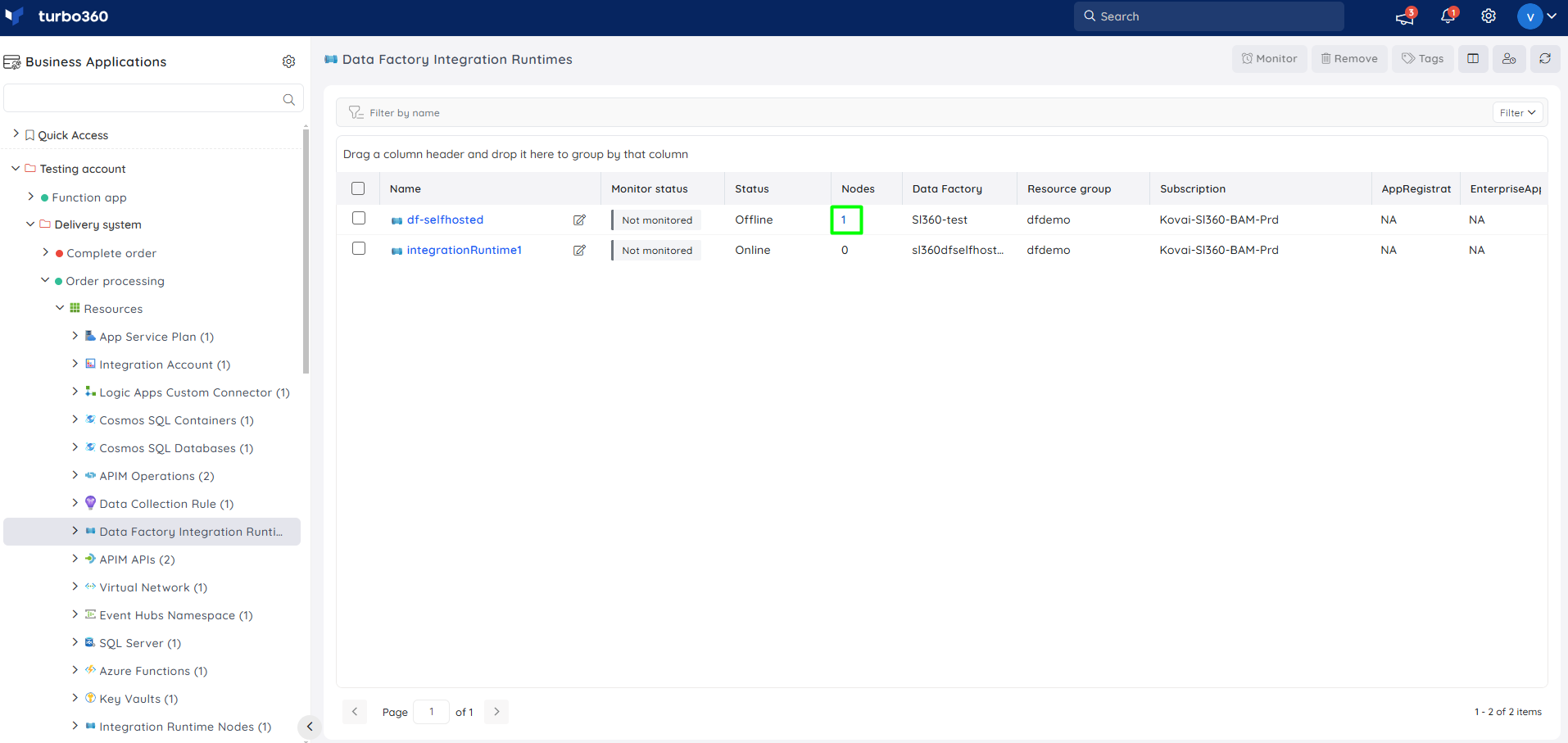Sort by the Name column header
The height and width of the screenshot is (743, 1568).
coord(405,188)
